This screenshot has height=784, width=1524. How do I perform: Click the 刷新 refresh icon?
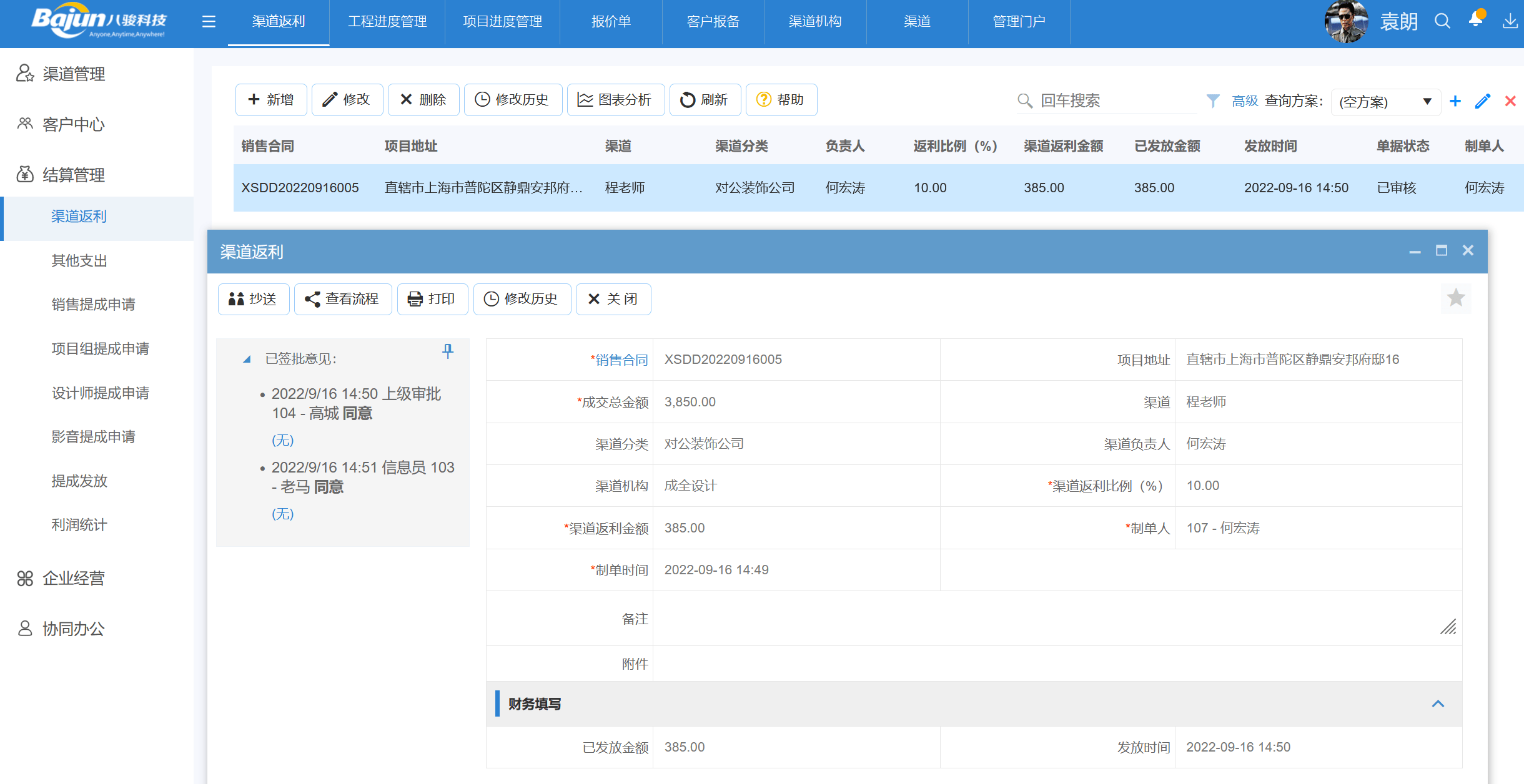point(687,99)
